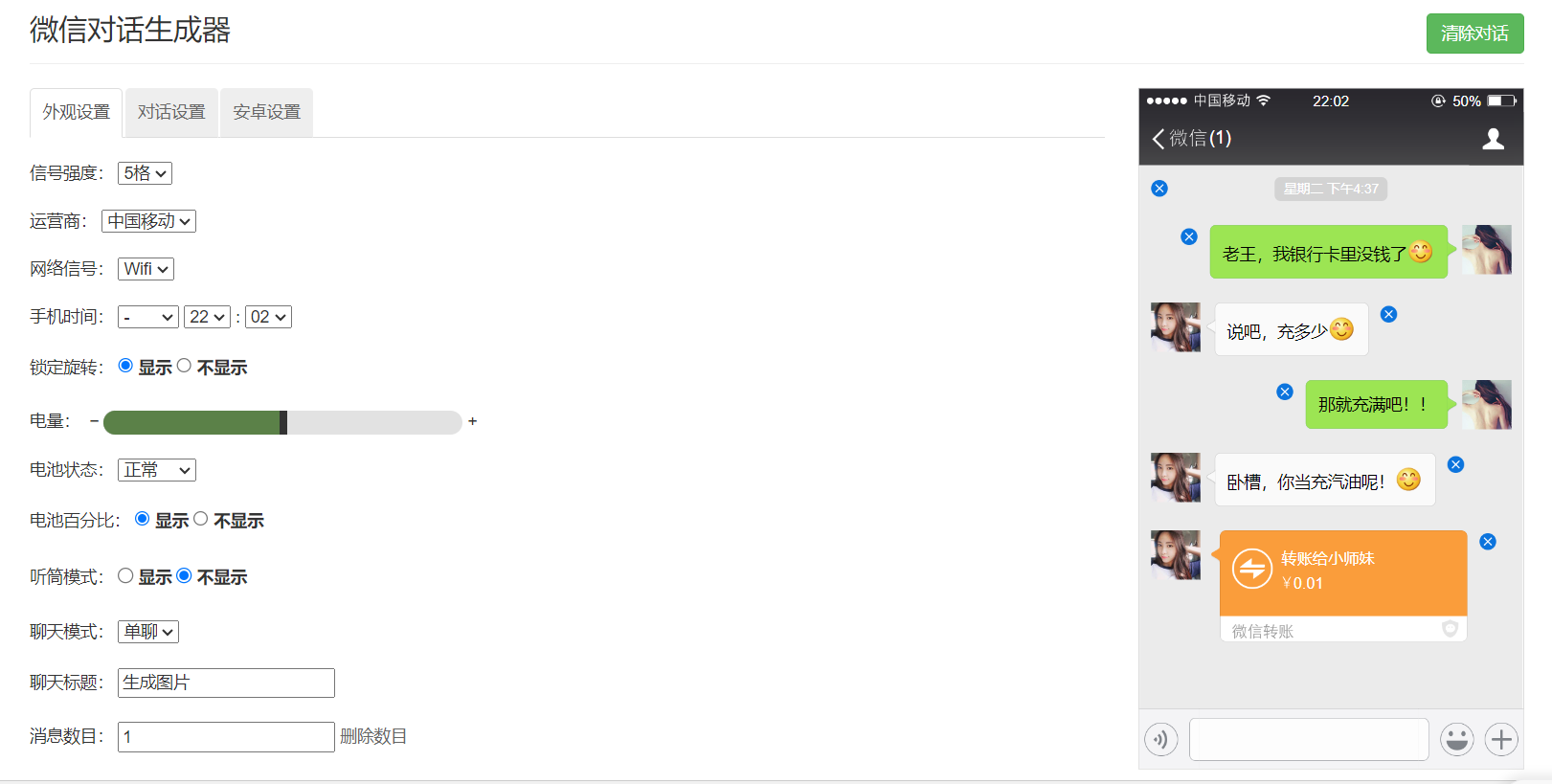Select 显示 for 锁定旋转
Image resolution: width=1552 pixels, height=784 pixels.
(x=125, y=366)
